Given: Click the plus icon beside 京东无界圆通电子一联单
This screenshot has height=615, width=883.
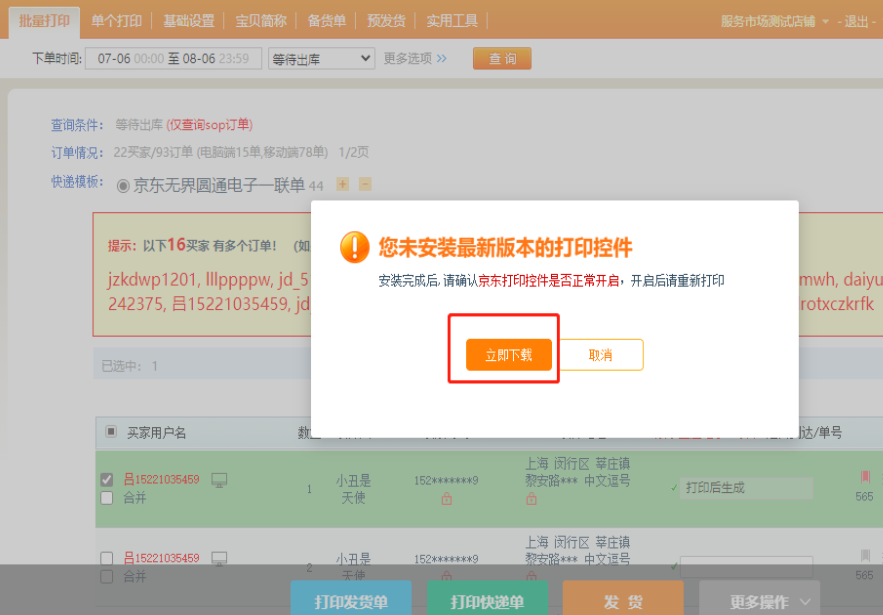Looking at the screenshot, I should tap(342, 184).
